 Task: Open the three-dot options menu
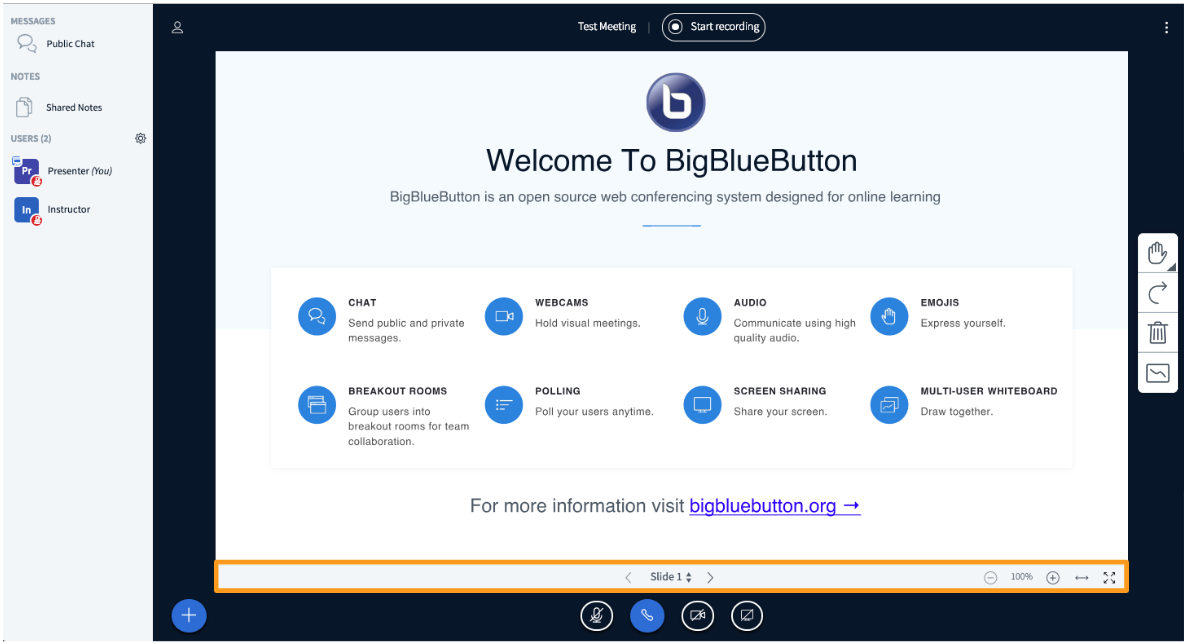[1166, 27]
